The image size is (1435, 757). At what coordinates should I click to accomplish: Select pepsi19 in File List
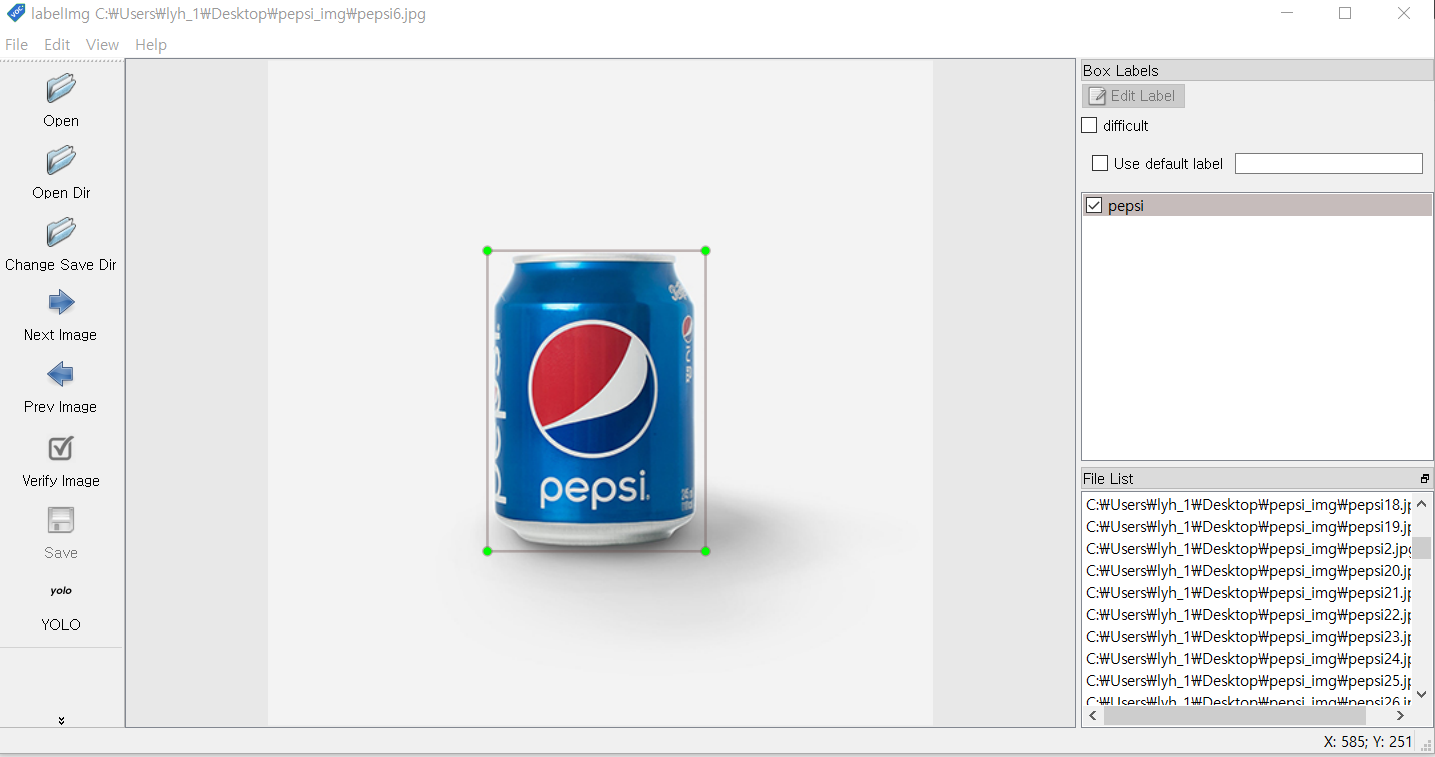1248,527
